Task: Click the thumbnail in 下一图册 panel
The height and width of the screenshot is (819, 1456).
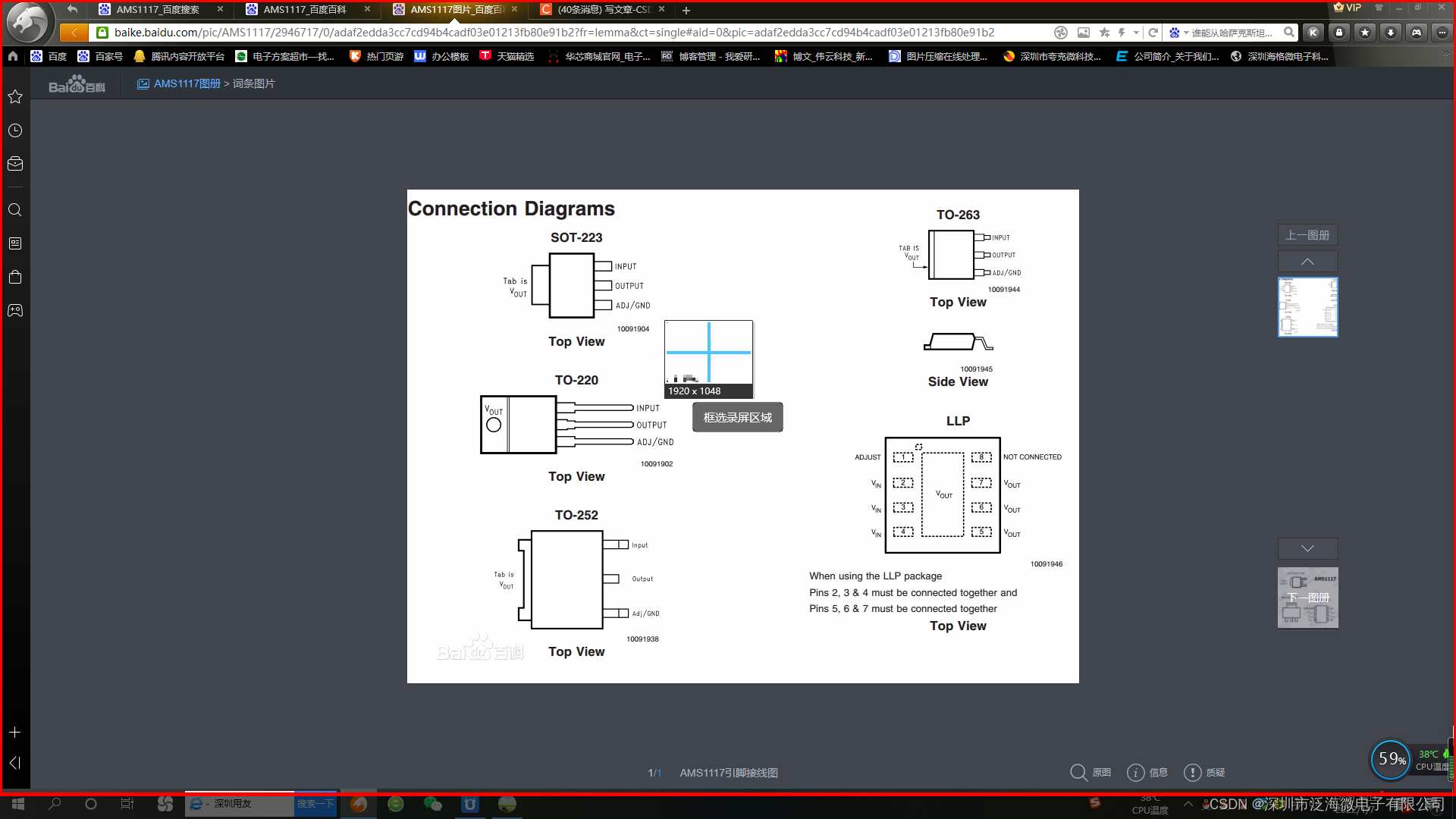Action: (1307, 597)
